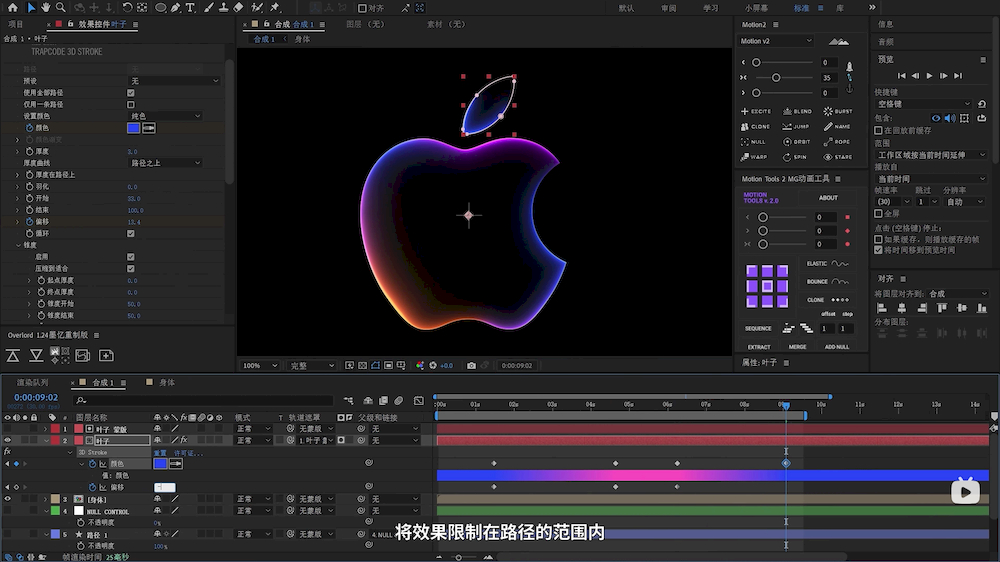Click the 重置 link for 3D Stroke
Screen dimensions: 1000x562
click(159, 453)
